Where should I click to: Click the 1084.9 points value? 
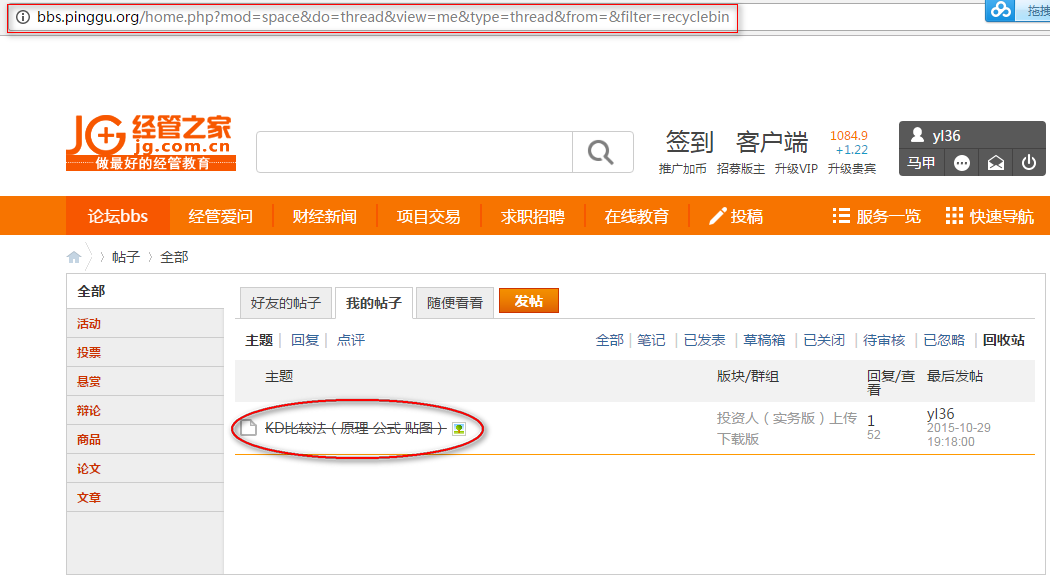[848, 136]
